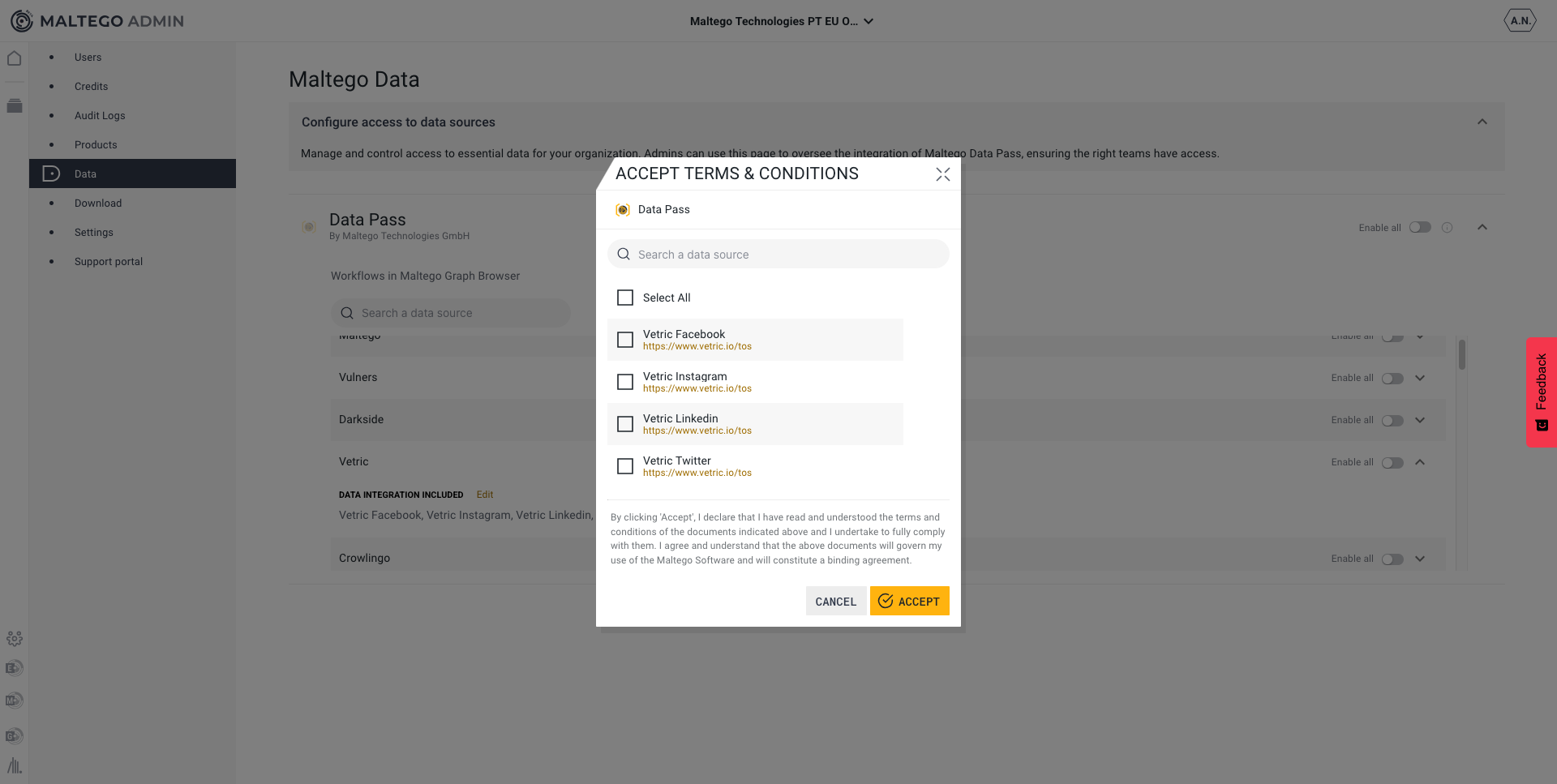
Task: Tick the Select All checkbox
Action: [x=625, y=298]
